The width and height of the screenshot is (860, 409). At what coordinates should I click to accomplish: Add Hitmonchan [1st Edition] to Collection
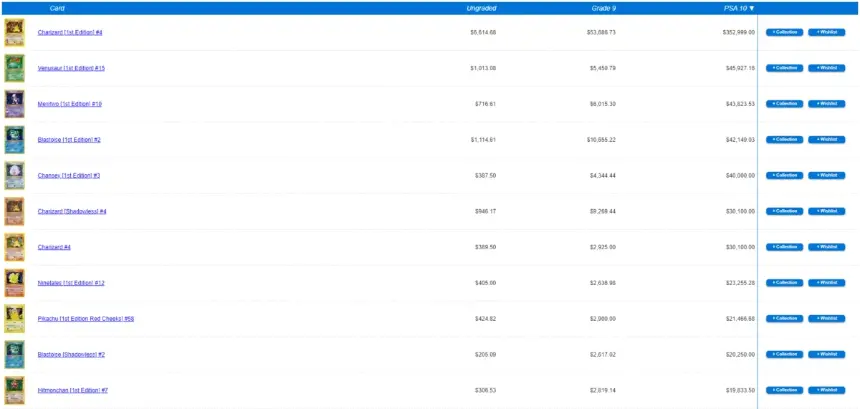(x=784, y=390)
